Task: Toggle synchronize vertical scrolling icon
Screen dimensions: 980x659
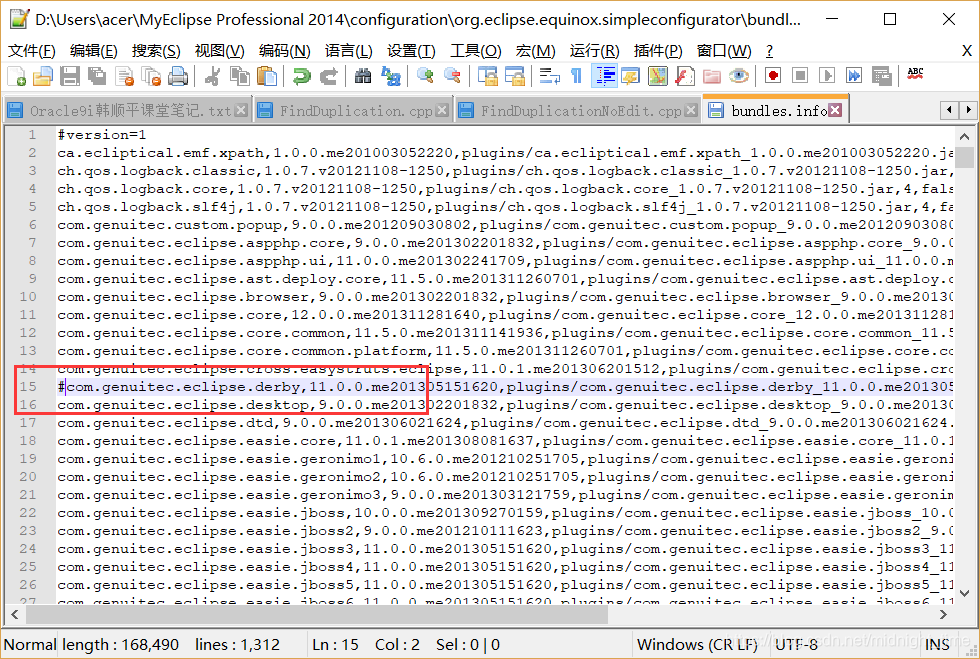Action: [x=488, y=76]
